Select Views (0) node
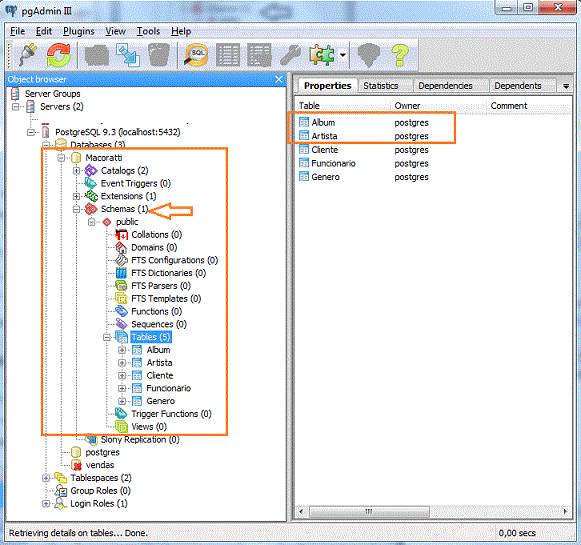The height and width of the screenshot is (545, 581). [149, 427]
